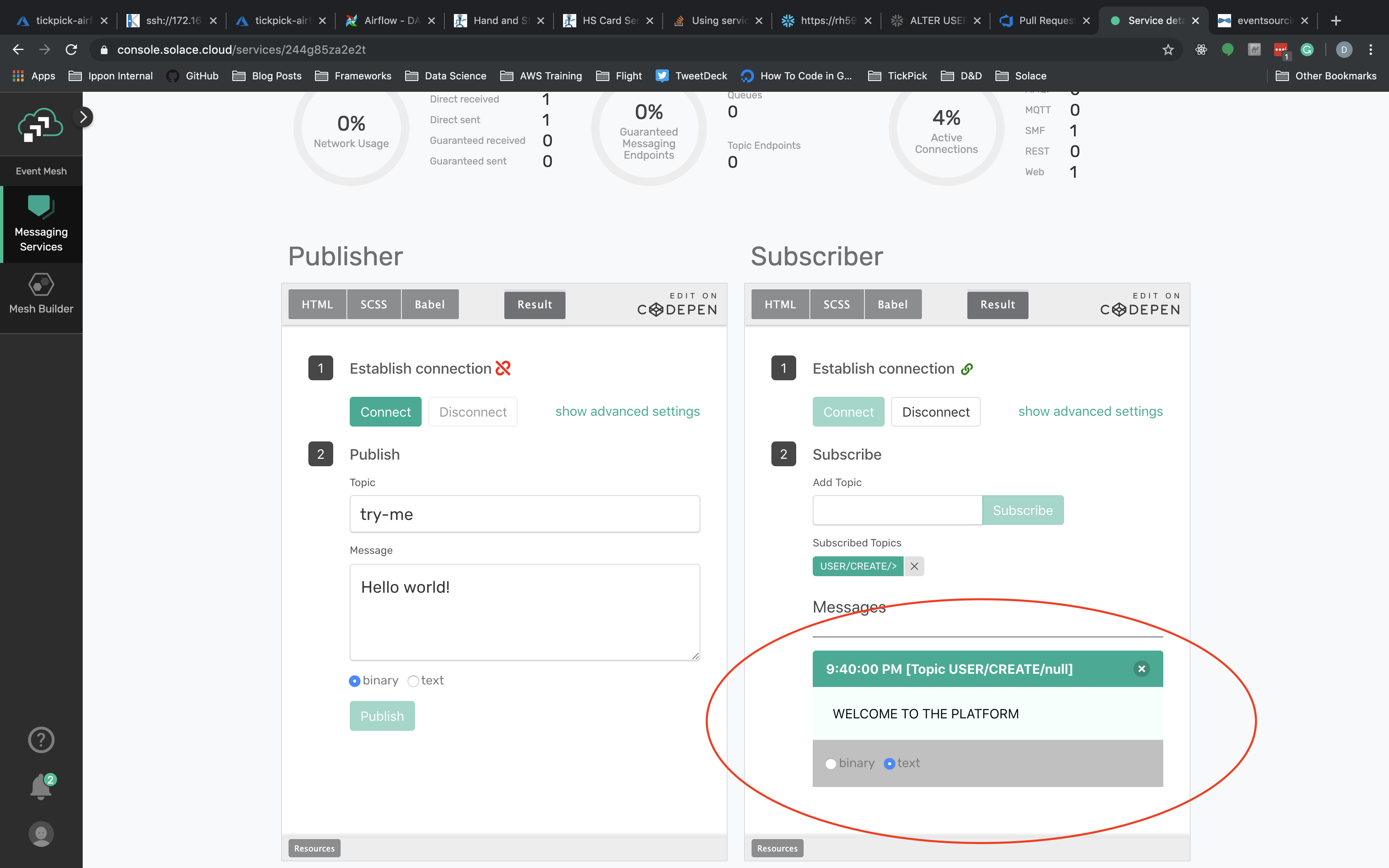Dismiss the 9:40:00 PM message

click(1141, 668)
